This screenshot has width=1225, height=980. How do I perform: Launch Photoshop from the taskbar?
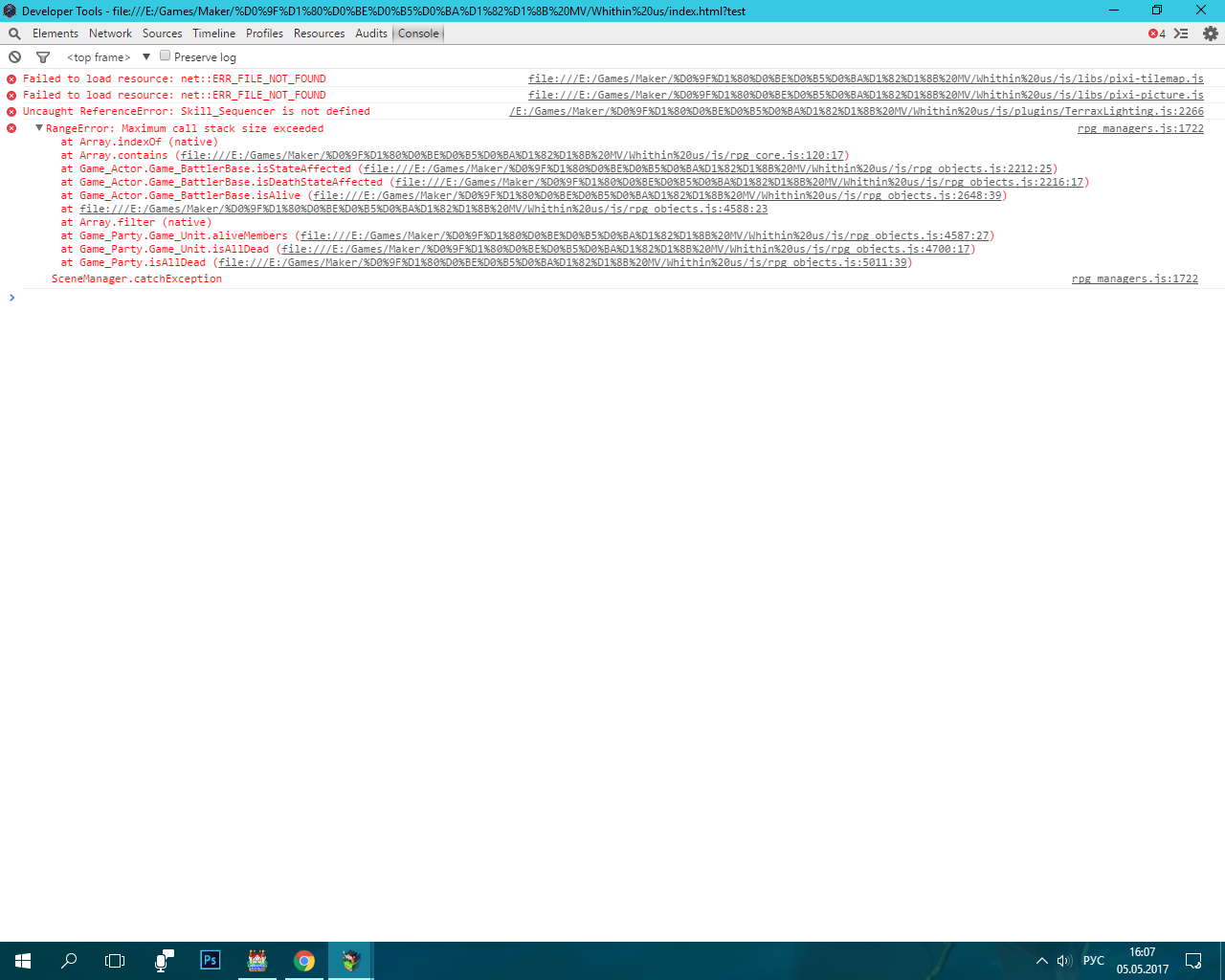(211, 961)
